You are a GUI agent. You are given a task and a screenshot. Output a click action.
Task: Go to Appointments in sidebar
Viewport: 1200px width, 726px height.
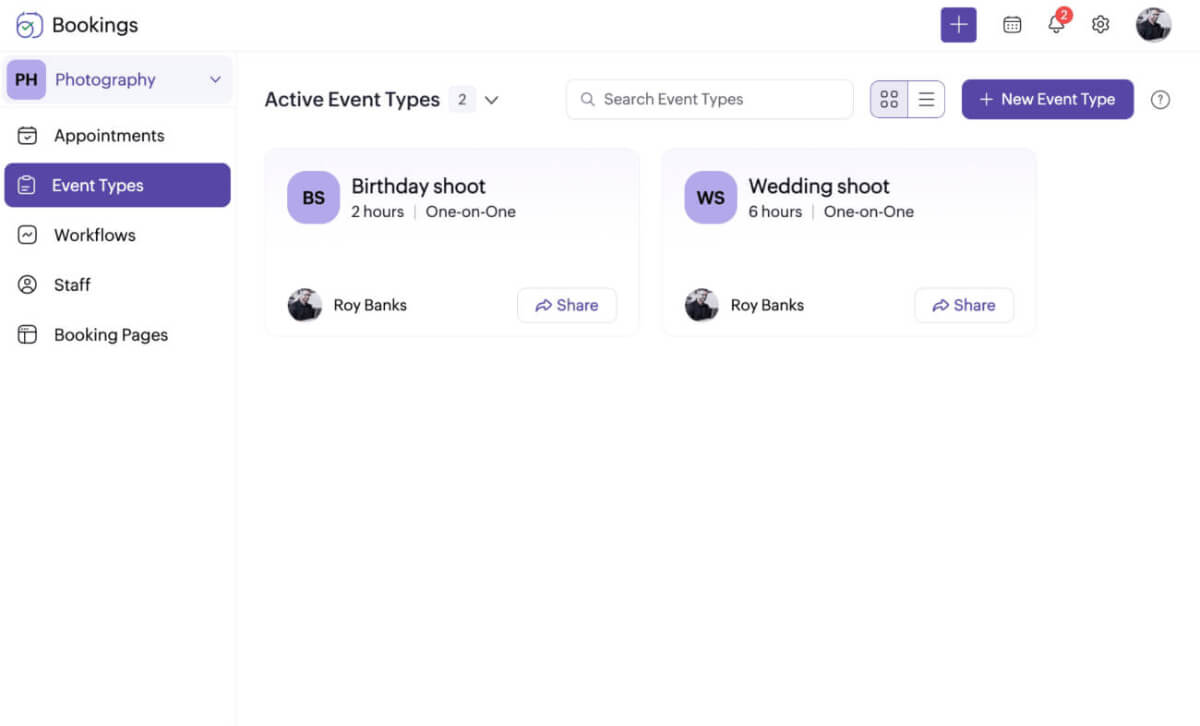pyautogui.click(x=108, y=136)
